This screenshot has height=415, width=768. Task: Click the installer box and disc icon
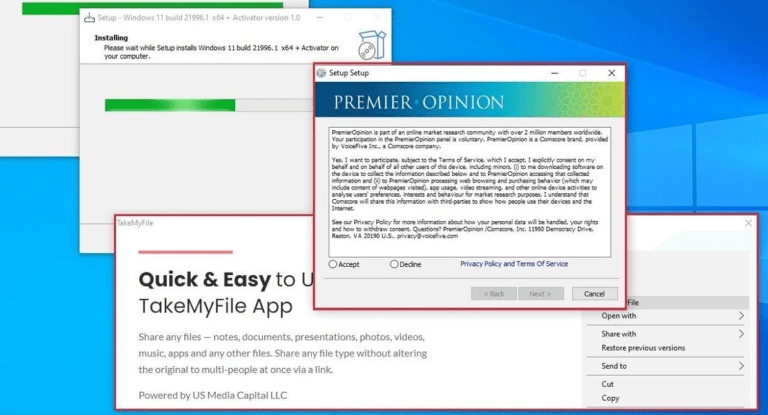pos(372,45)
